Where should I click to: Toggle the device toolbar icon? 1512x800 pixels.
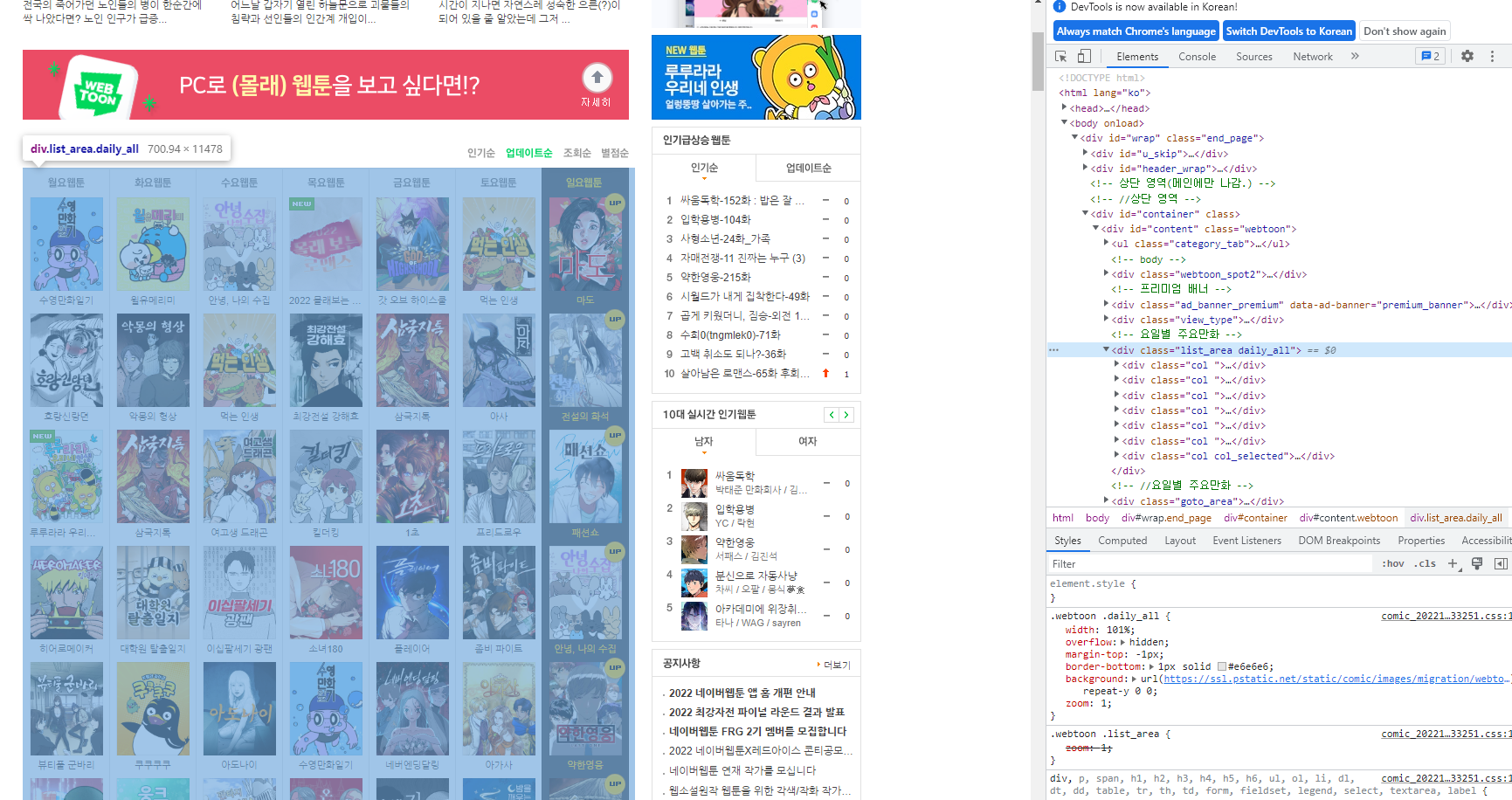1084,56
